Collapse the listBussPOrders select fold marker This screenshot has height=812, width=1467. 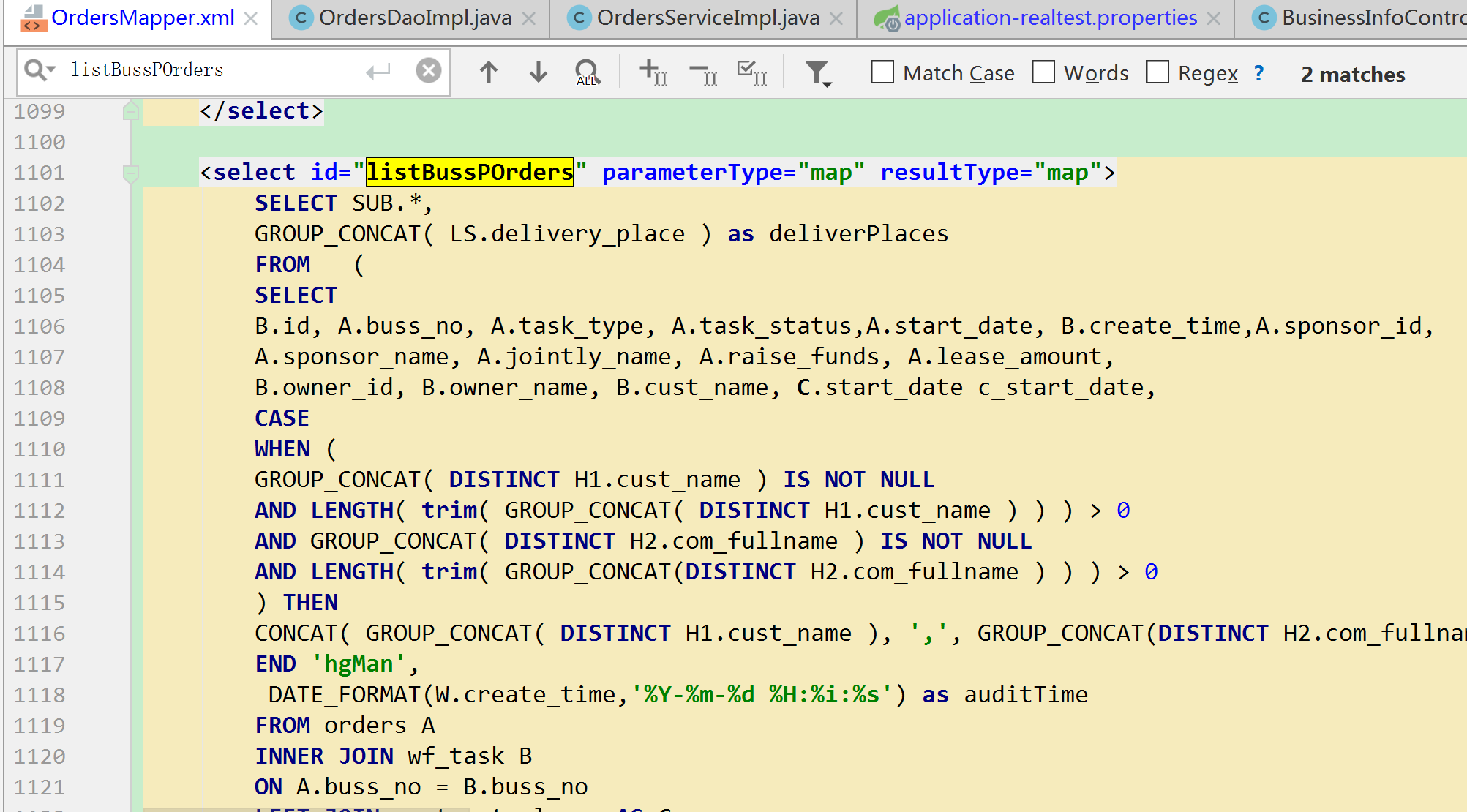point(131,173)
